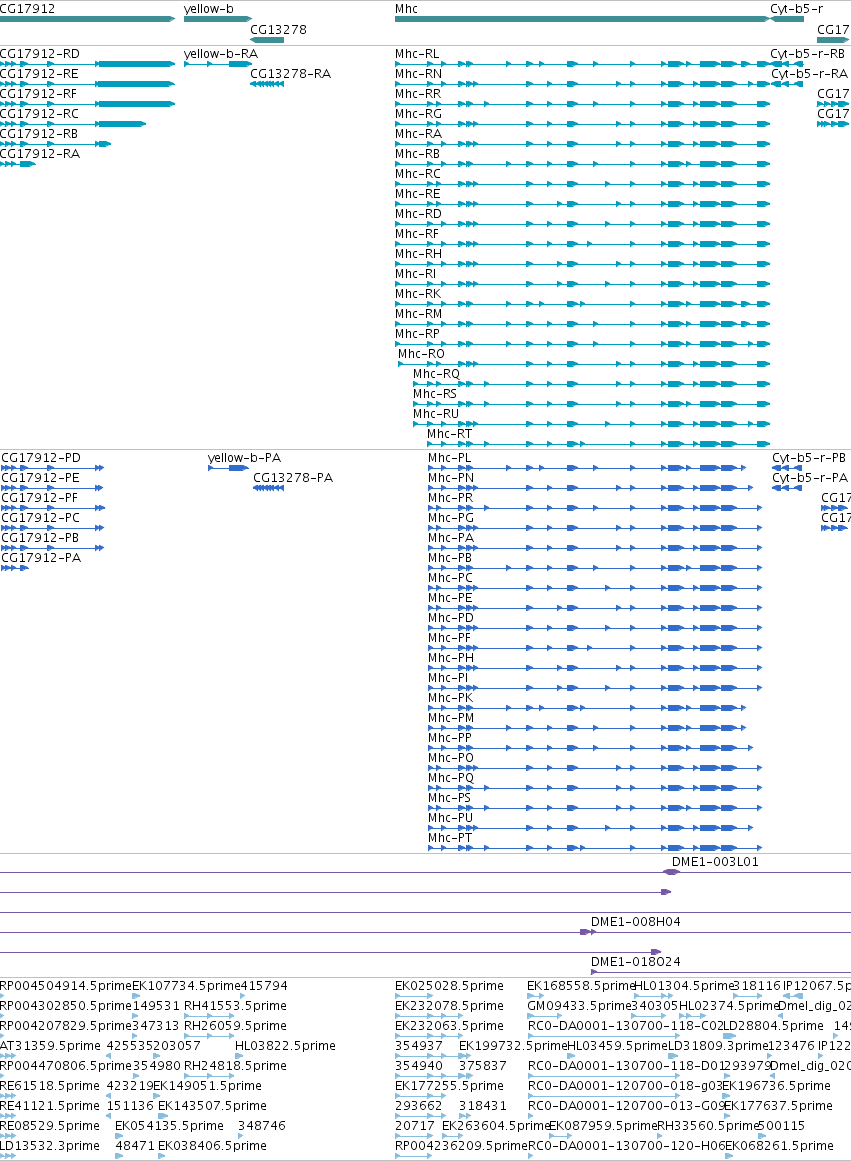Click EST label EK107734.5prime
The image size is (851, 1161).
coord(187,986)
